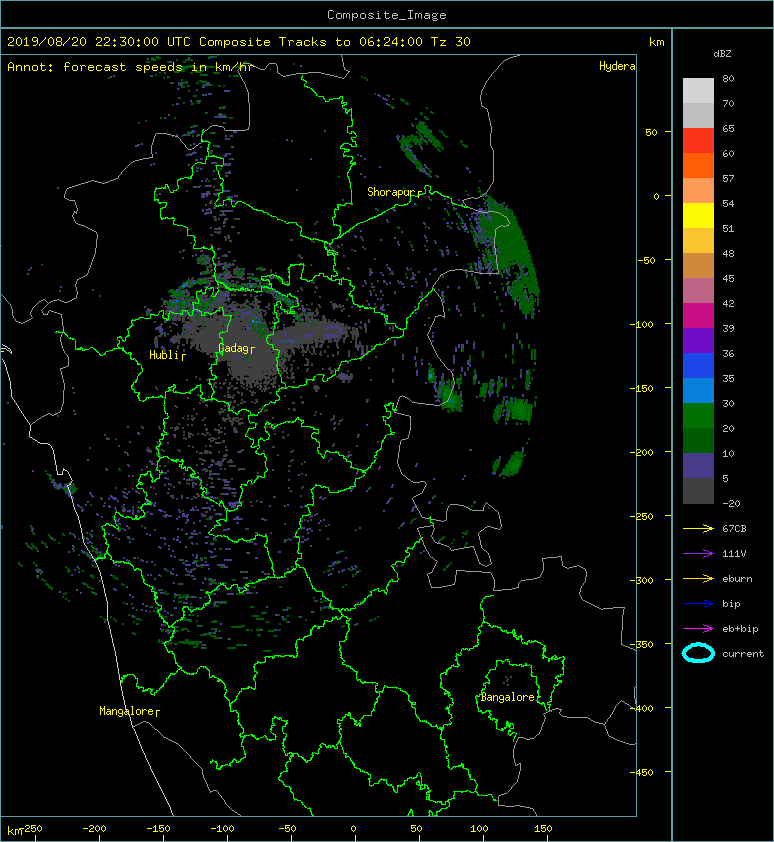
Task: Click the -450 tick on the vertical axis
Action: coord(641,772)
